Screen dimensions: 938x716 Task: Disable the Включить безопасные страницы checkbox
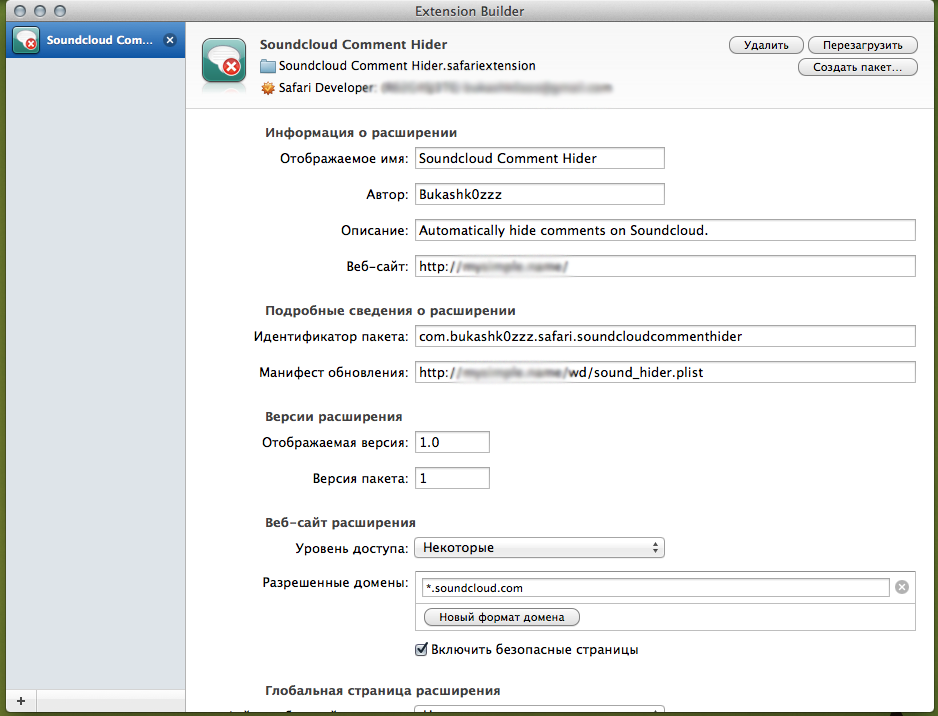coord(423,649)
